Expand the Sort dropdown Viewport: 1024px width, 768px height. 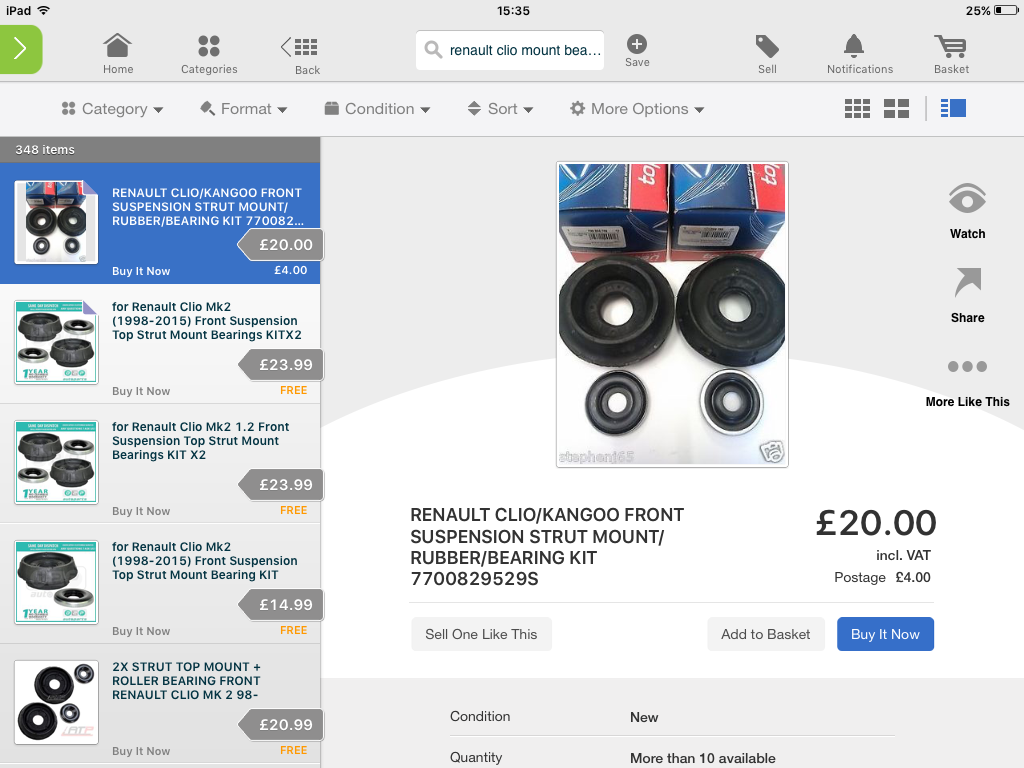(500, 109)
